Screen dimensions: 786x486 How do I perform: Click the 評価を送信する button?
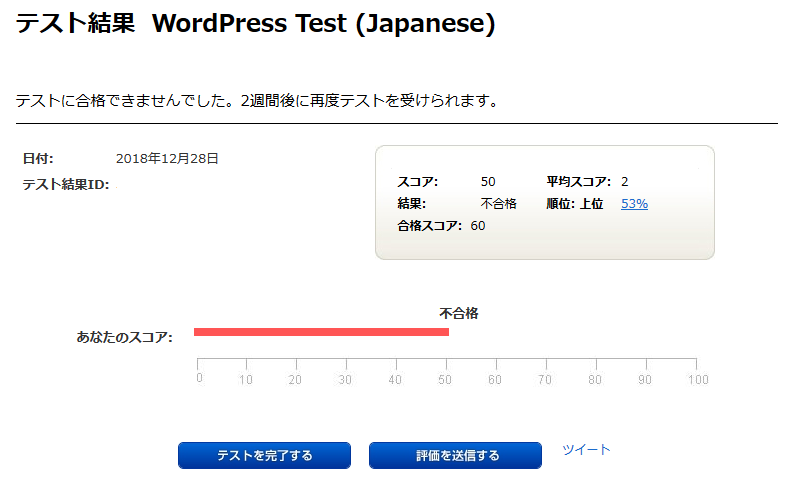455,455
